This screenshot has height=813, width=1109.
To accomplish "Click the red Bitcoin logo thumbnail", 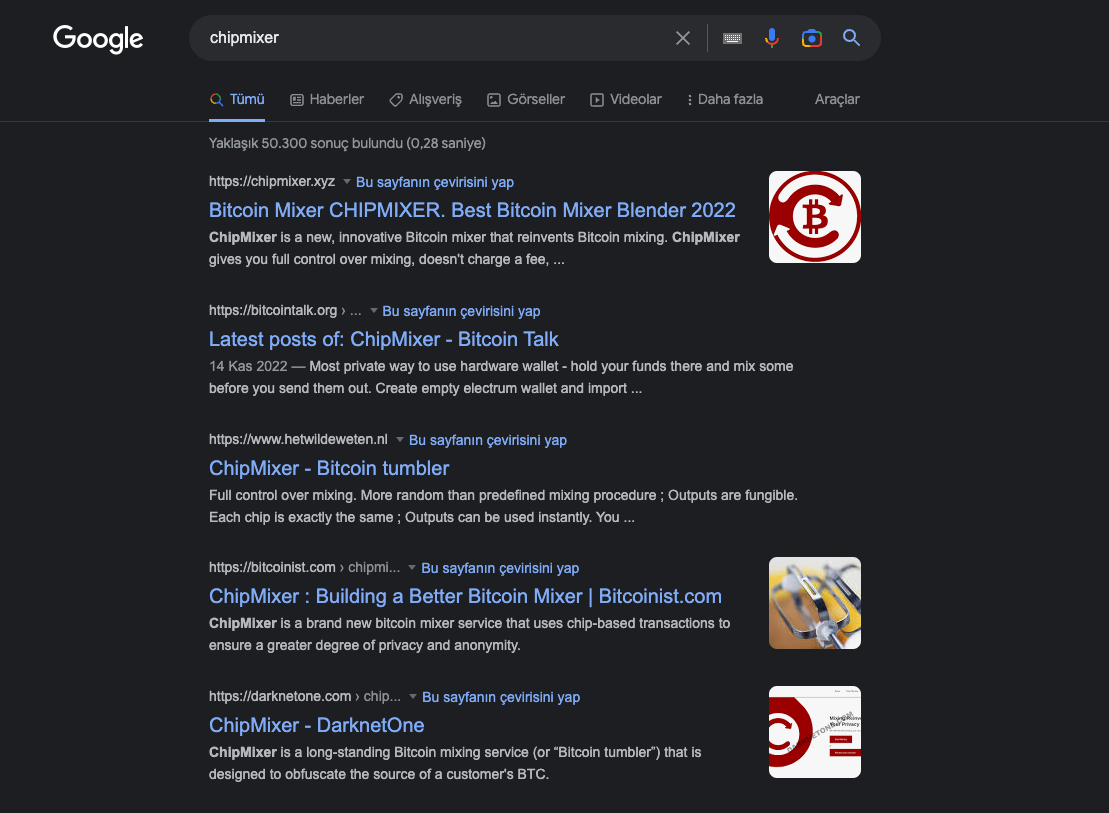I will pyautogui.click(x=815, y=217).
